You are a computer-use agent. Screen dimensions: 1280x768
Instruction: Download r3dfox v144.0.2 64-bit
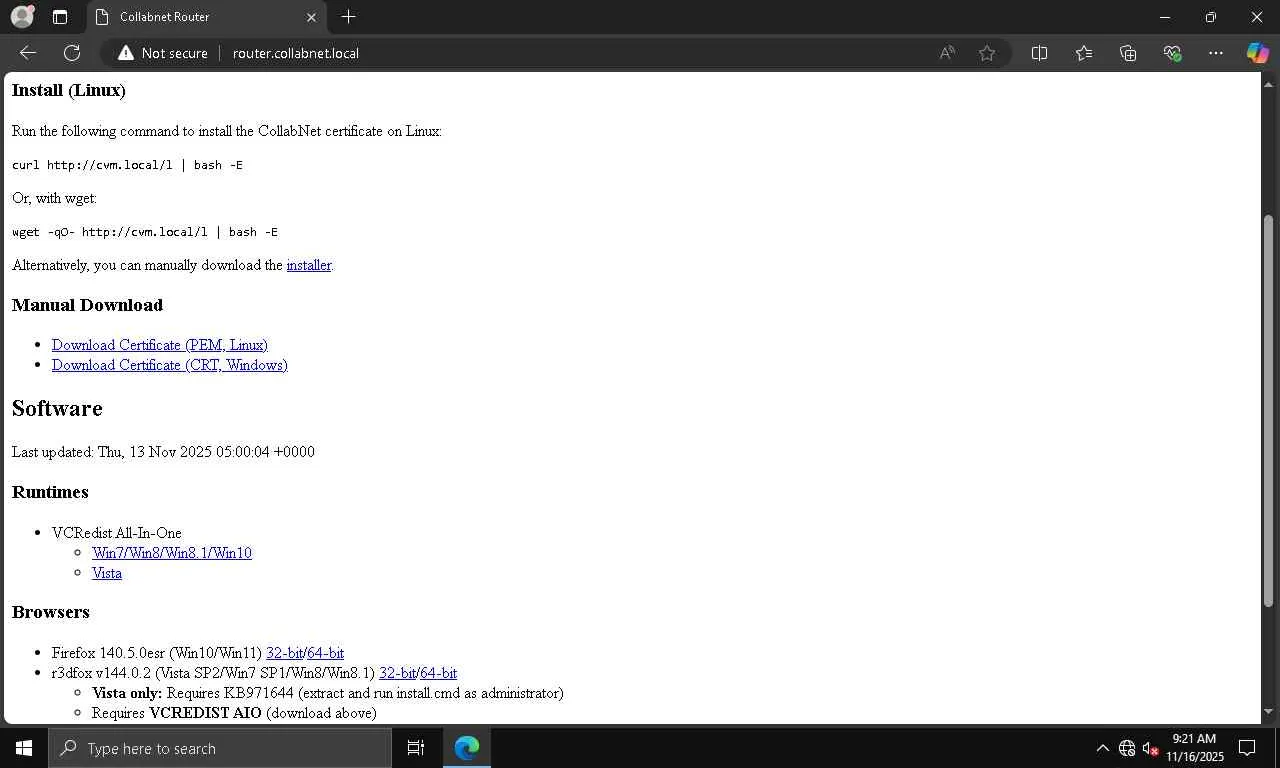(438, 673)
